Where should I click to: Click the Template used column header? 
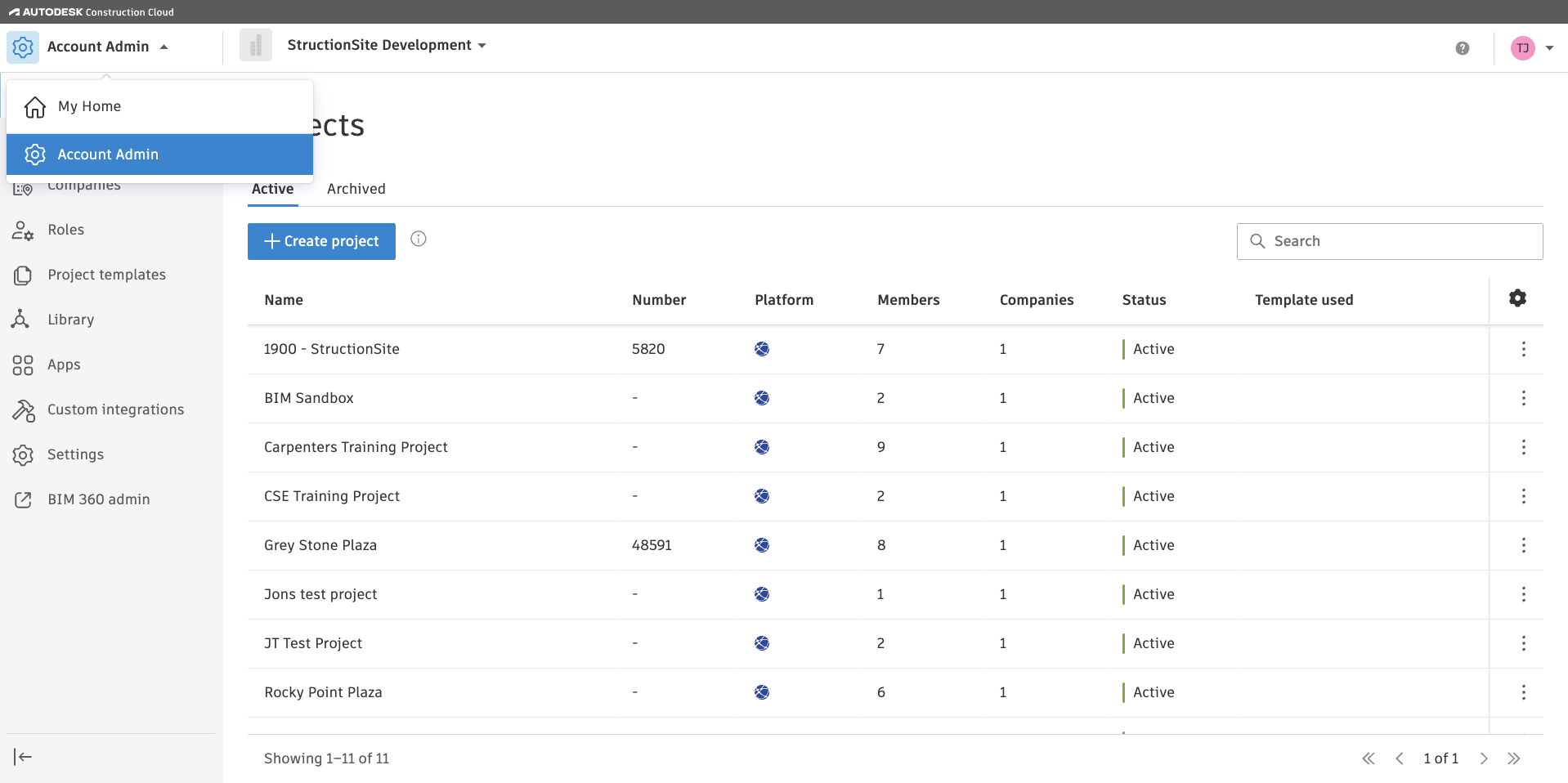tap(1304, 300)
